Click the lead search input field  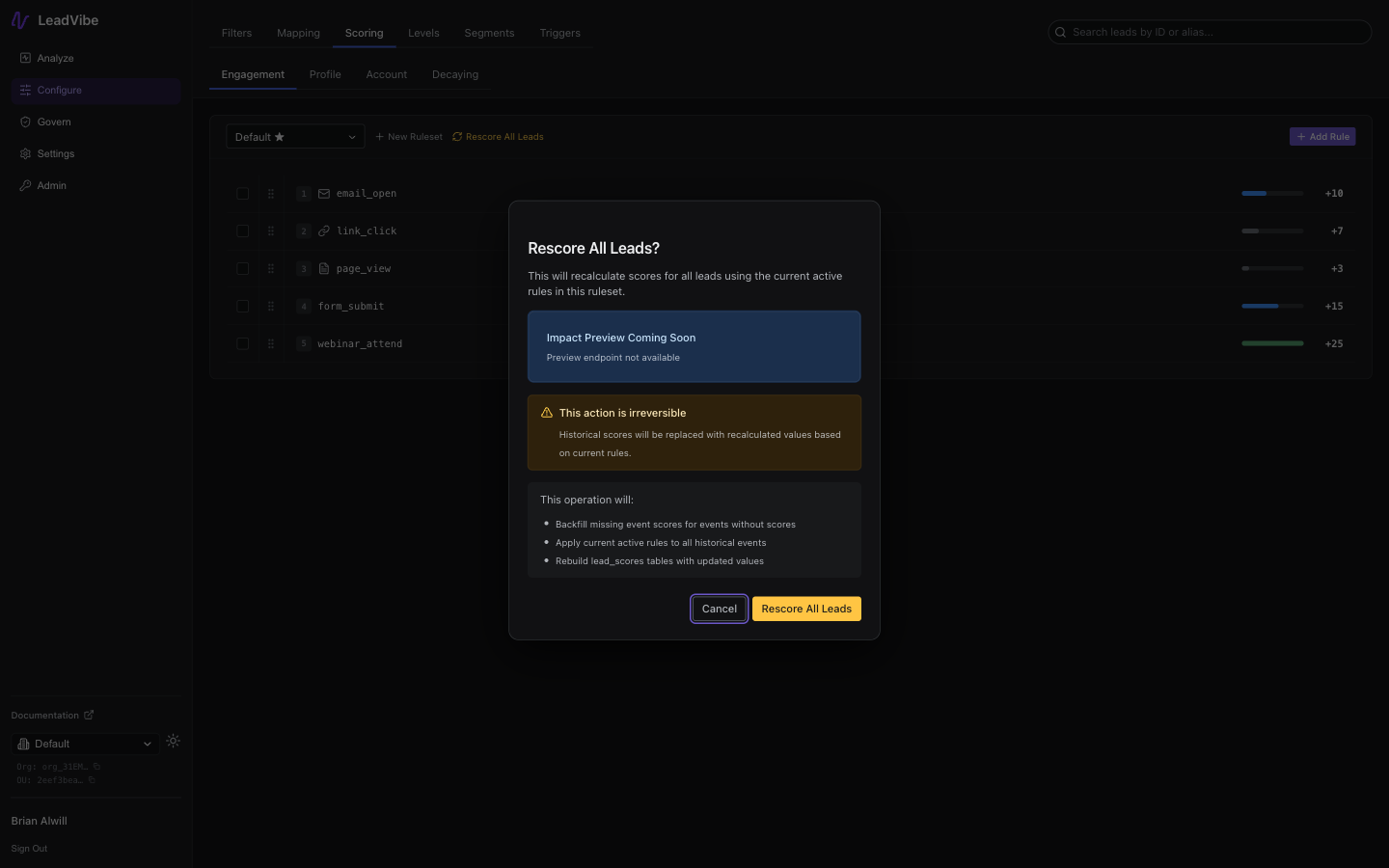1210,31
